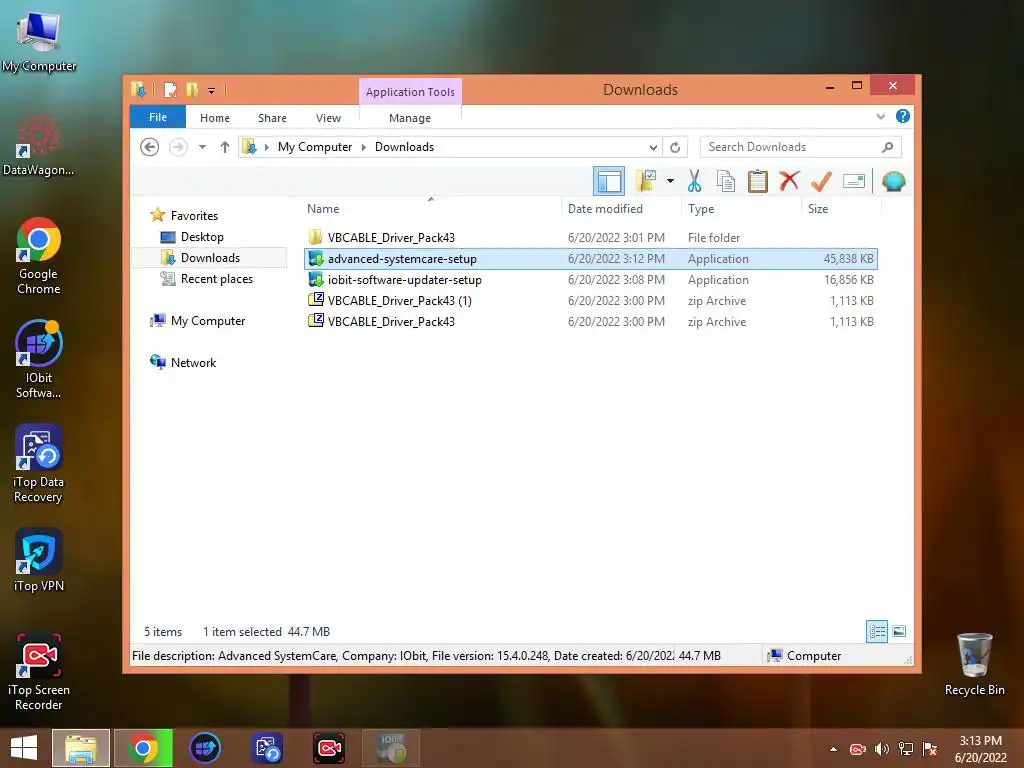Open the iTop Screen Recorder desktop shortcut
This screenshot has width=1024, height=768.
click(39, 672)
